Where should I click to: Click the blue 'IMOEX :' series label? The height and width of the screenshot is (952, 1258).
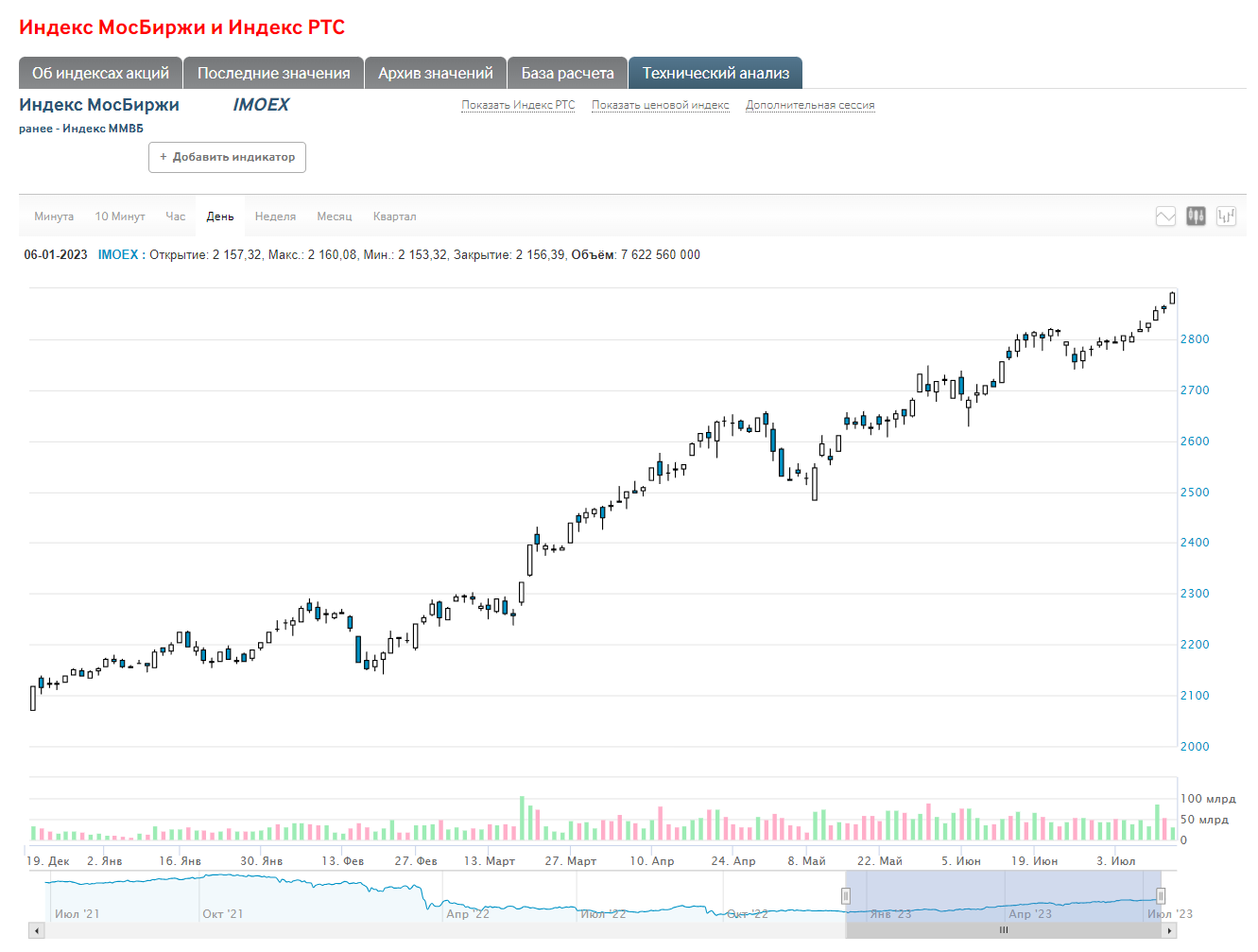click(x=122, y=254)
